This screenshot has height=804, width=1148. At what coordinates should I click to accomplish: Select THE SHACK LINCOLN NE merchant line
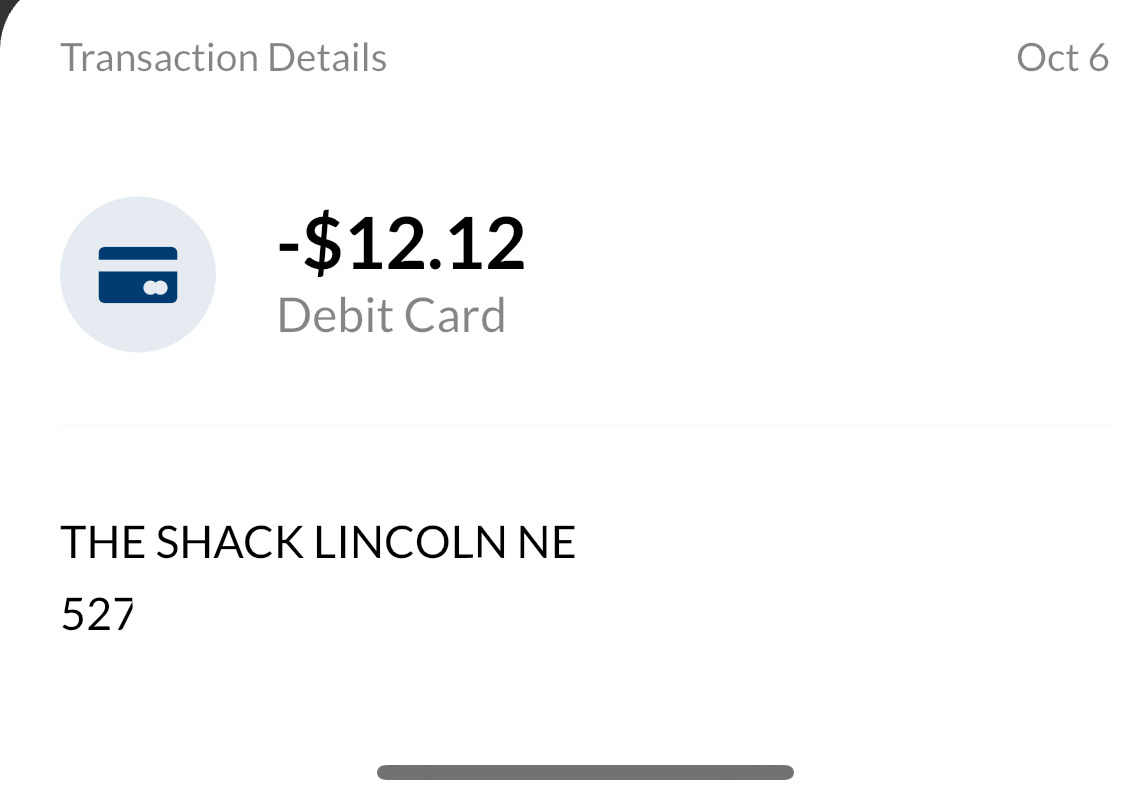(x=318, y=543)
